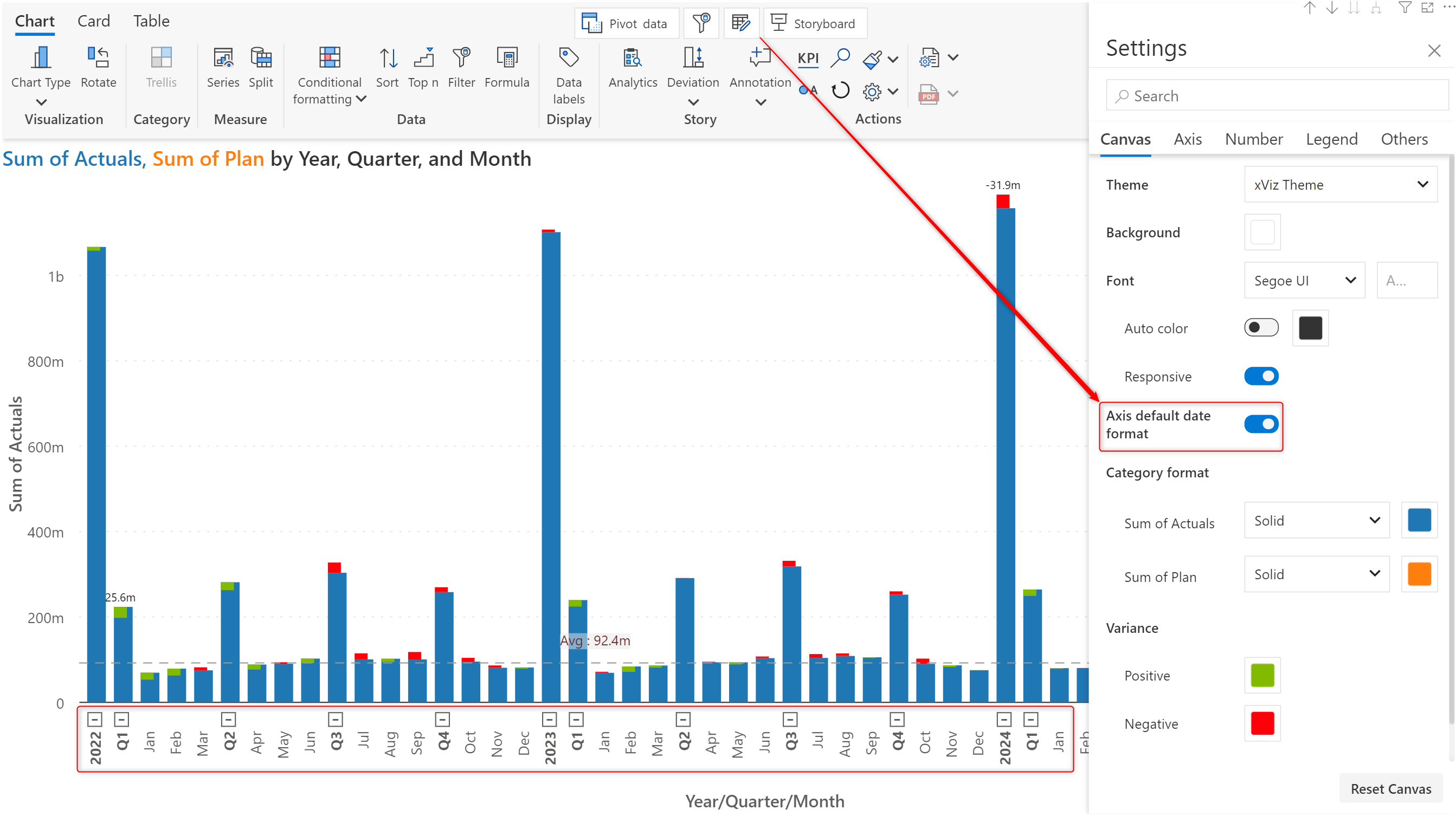The image size is (1456, 816).
Task: Open the green Positive variance swatch
Action: click(x=1262, y=675)
